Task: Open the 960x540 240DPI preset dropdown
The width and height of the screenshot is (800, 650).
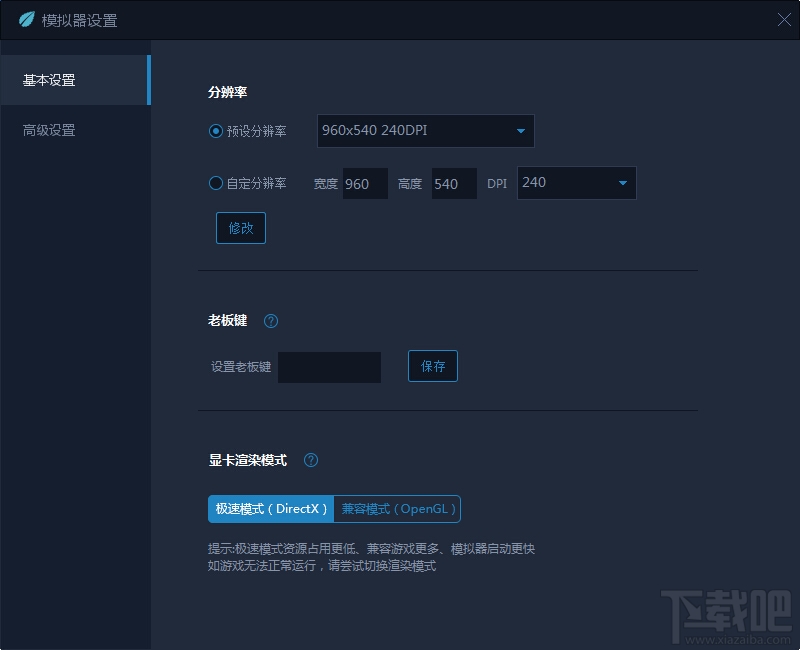Action: (425, 131)
